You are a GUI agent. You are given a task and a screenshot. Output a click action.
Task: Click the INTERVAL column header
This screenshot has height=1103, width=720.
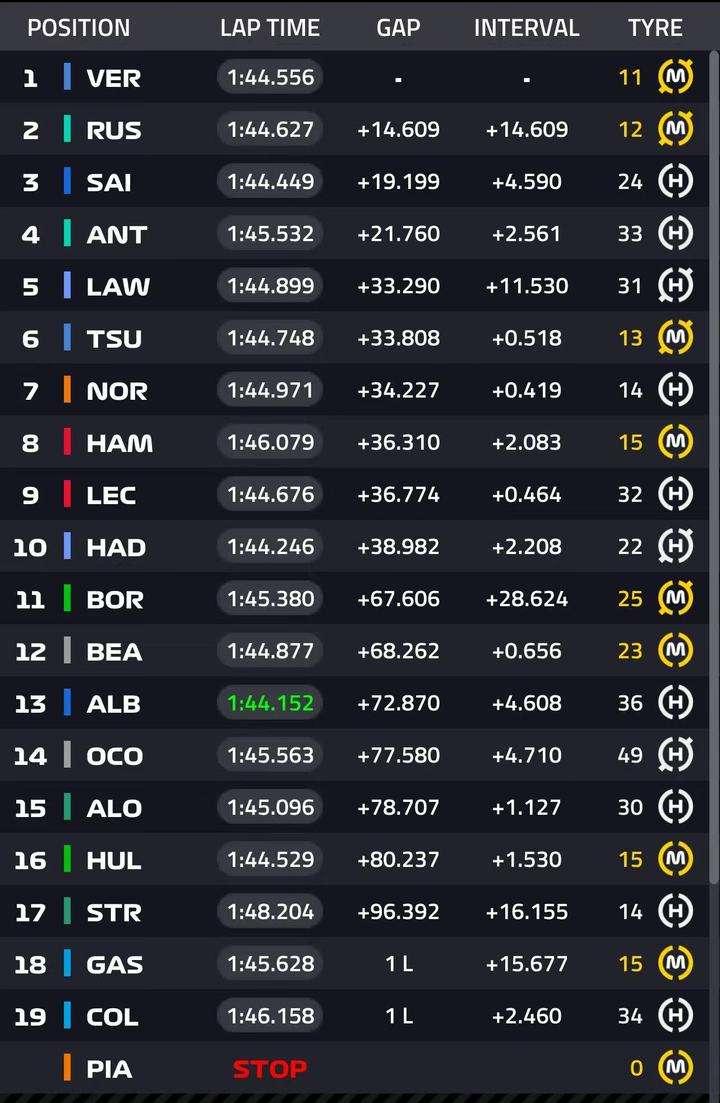pos(527,27)
